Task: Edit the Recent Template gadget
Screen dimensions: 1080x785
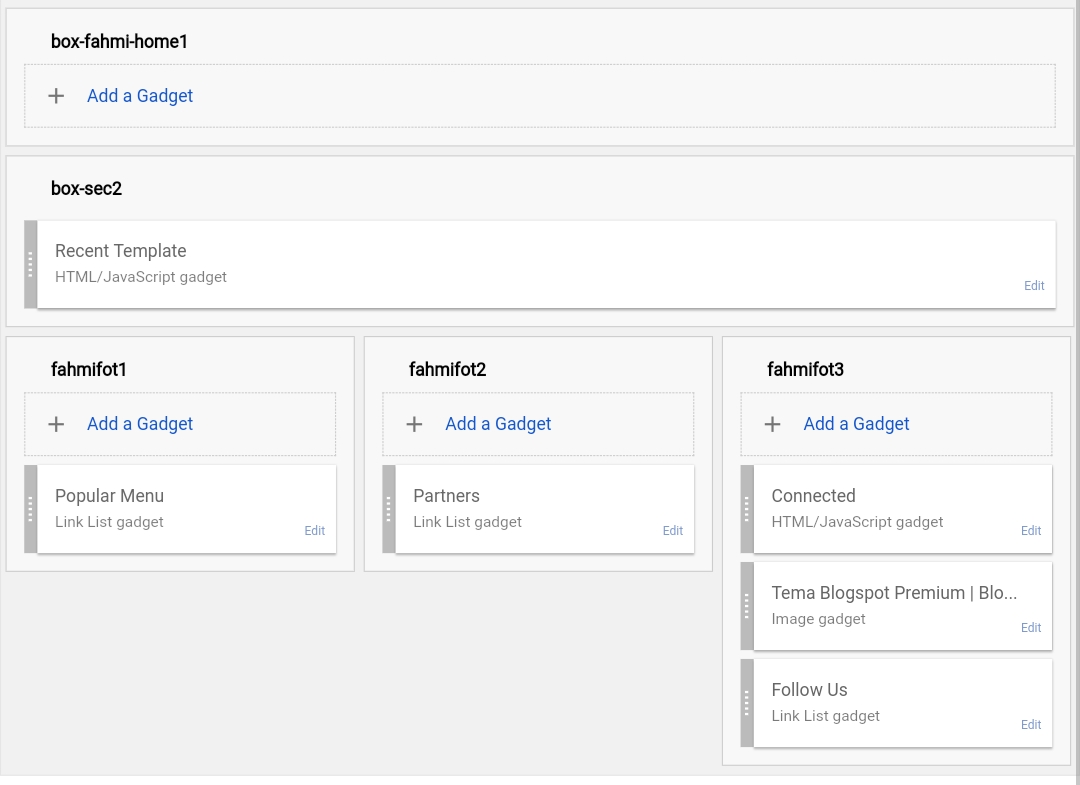Action: [x=1034, y=286]
